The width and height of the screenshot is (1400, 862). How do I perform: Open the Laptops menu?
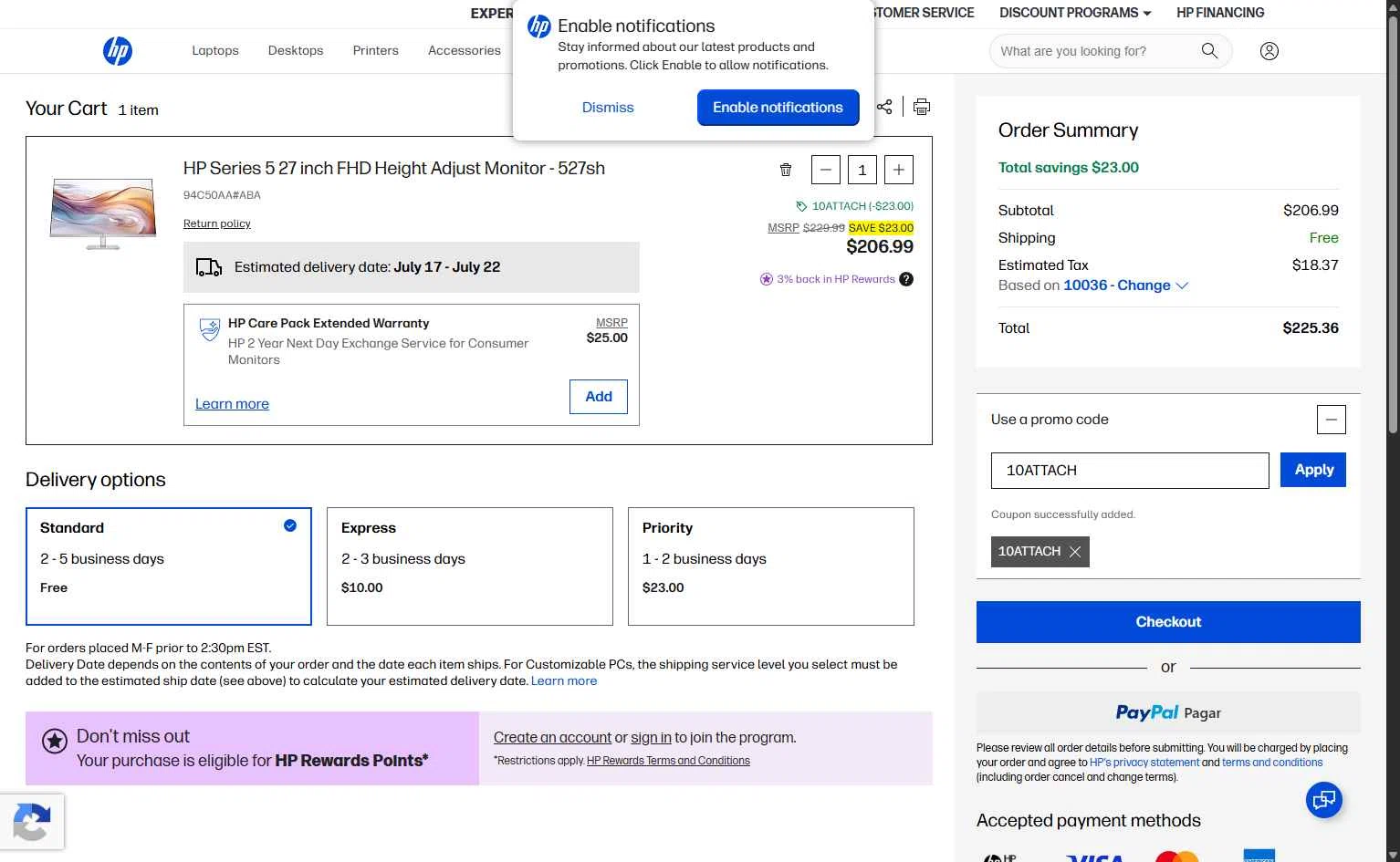click(215, 51)
